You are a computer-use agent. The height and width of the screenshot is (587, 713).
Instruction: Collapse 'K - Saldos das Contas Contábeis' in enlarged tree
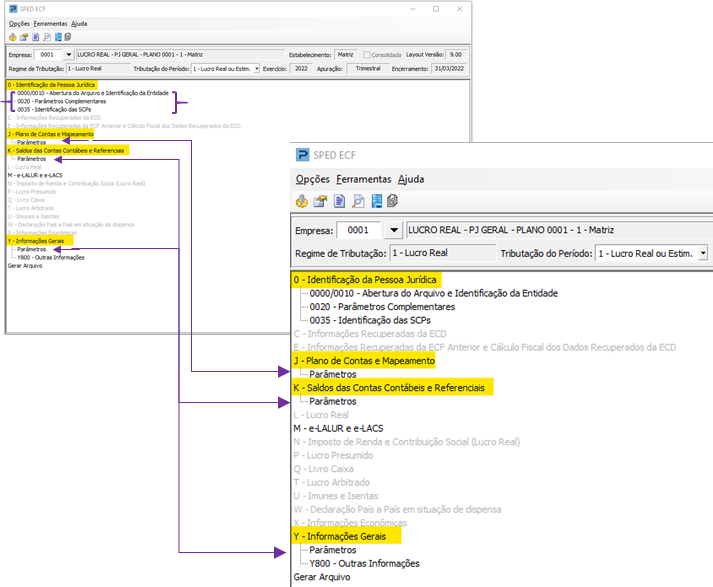coord(389,388)
